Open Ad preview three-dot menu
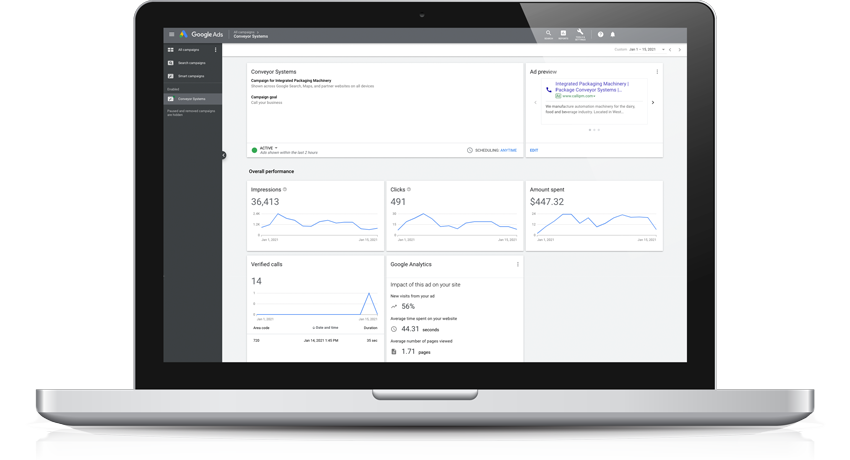The image size is (850, 460). point(657,72)
